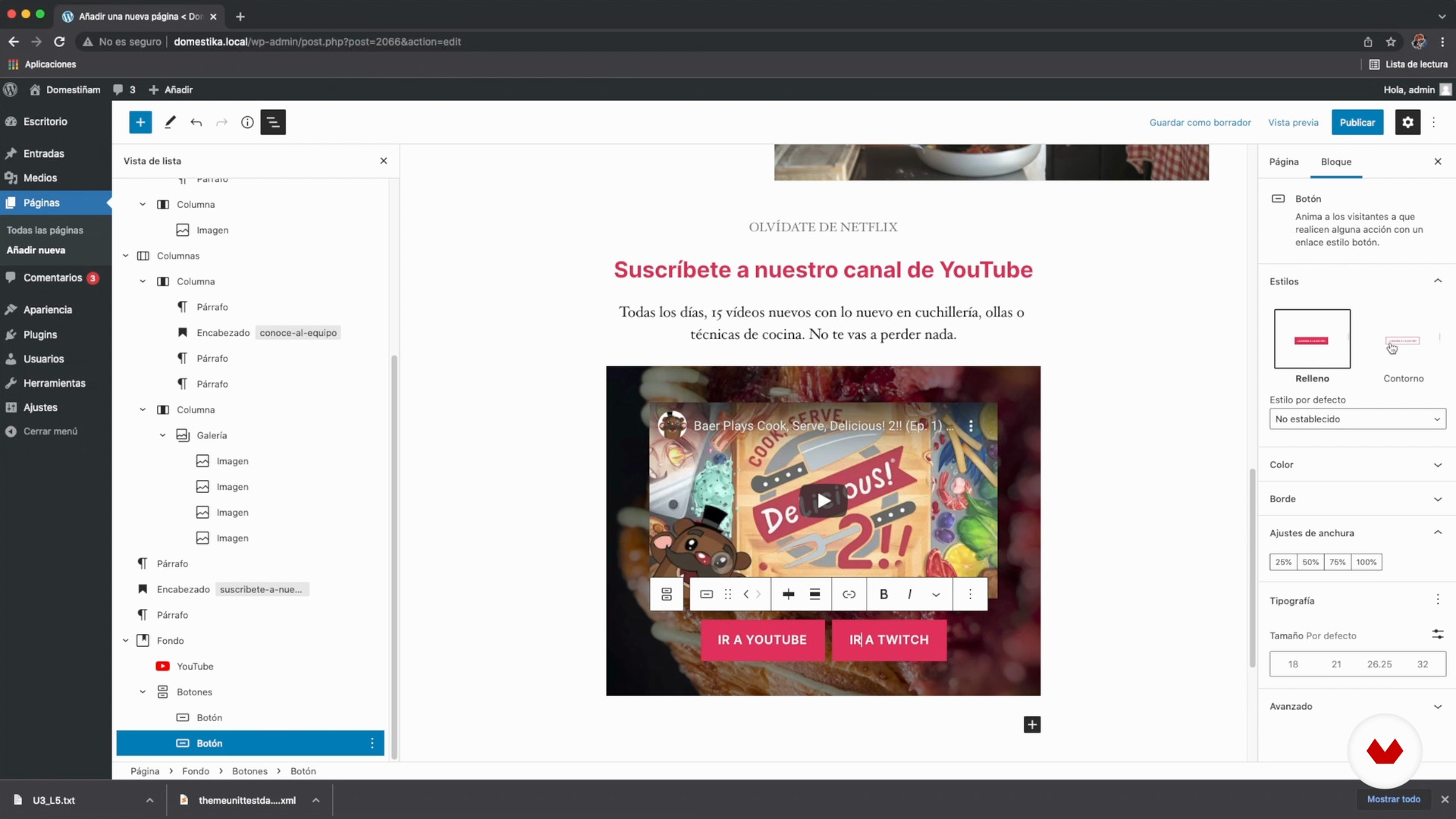This screenshot has width=1456, height=819.
Task: Collapse the Fondo block in list view
Action: (x=126, y=641)
